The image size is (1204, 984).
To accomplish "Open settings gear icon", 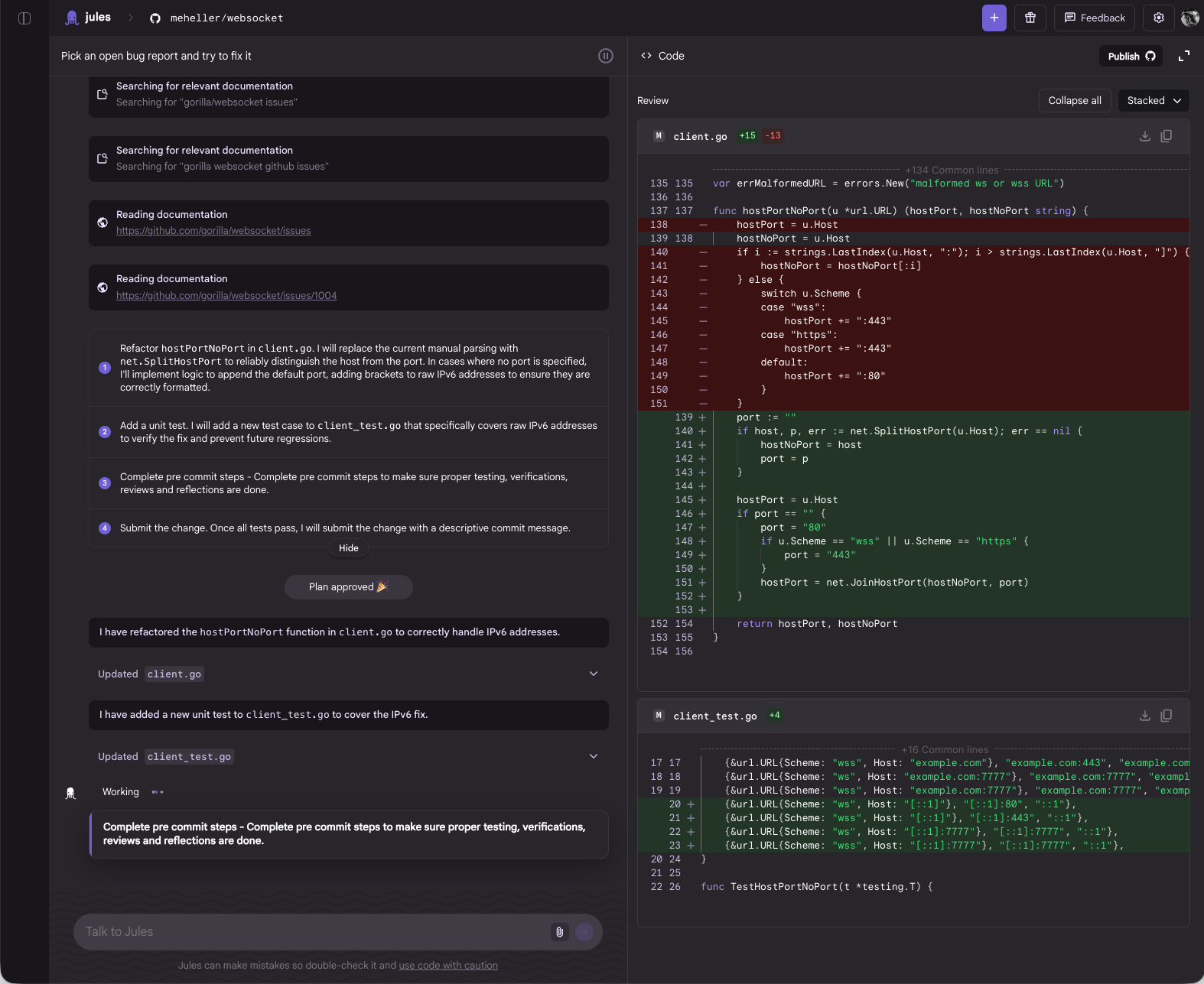I will click(1158, 18).
